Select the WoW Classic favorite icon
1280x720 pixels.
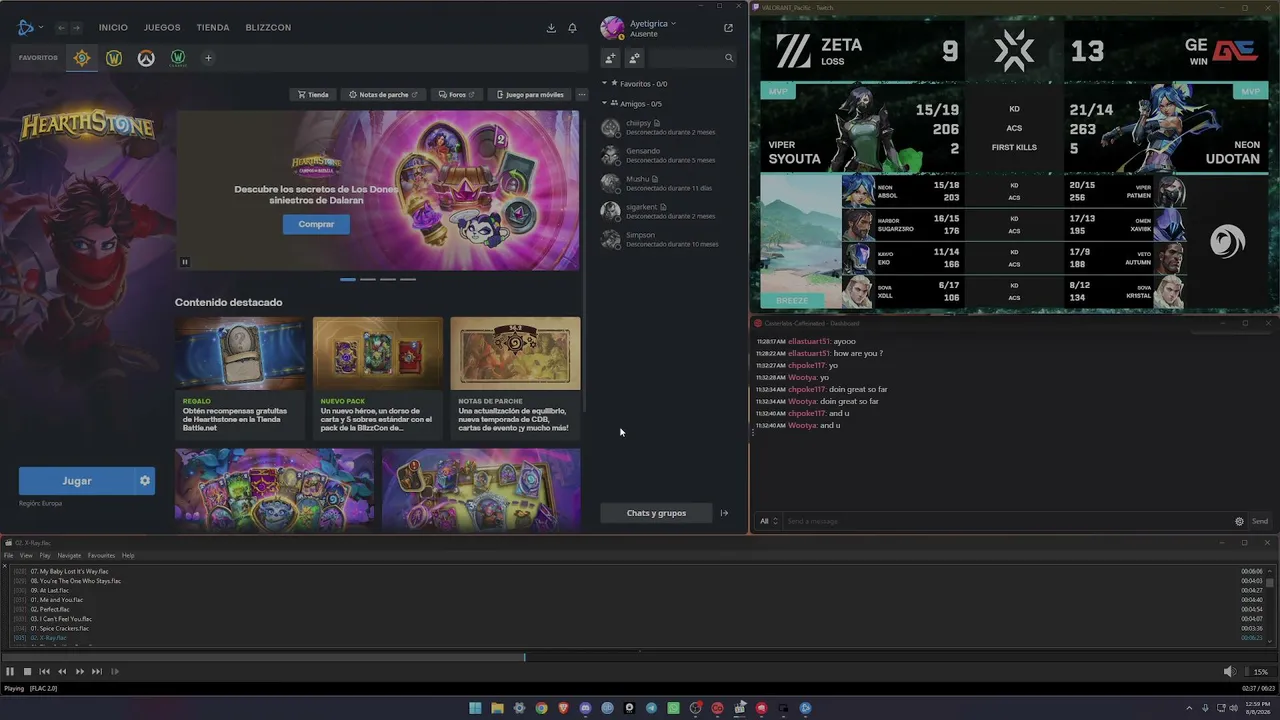(178, 58)
